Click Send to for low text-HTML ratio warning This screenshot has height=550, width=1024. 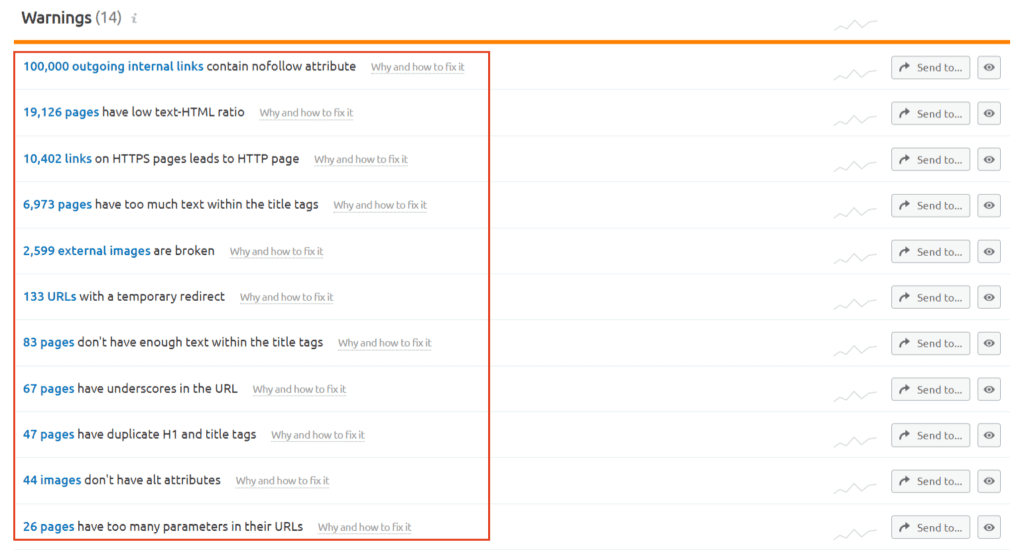pyautogui.click(x=930, y=114)
